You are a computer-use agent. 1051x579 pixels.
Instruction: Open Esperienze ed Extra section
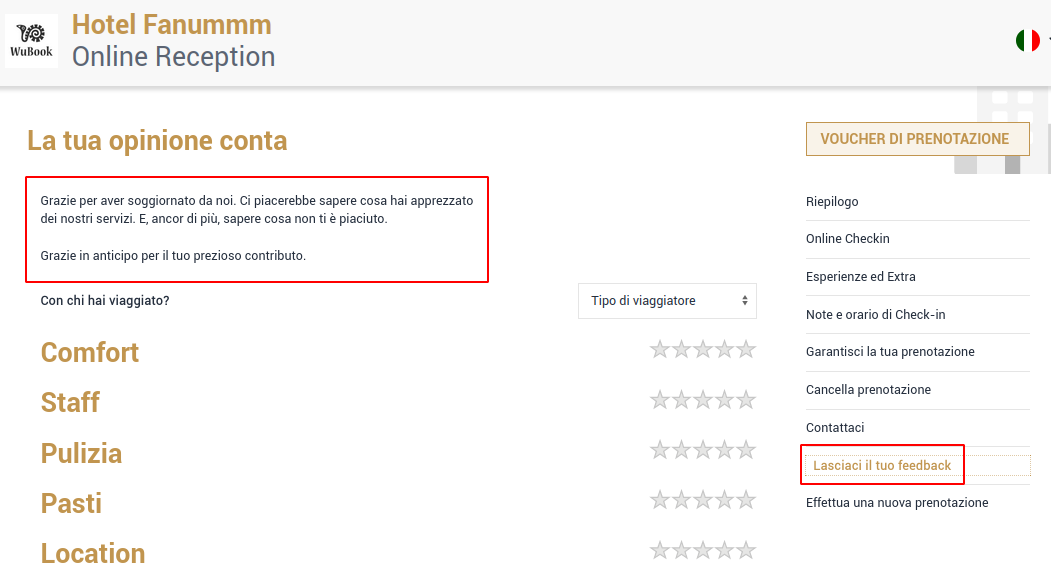tap(861, 277)
